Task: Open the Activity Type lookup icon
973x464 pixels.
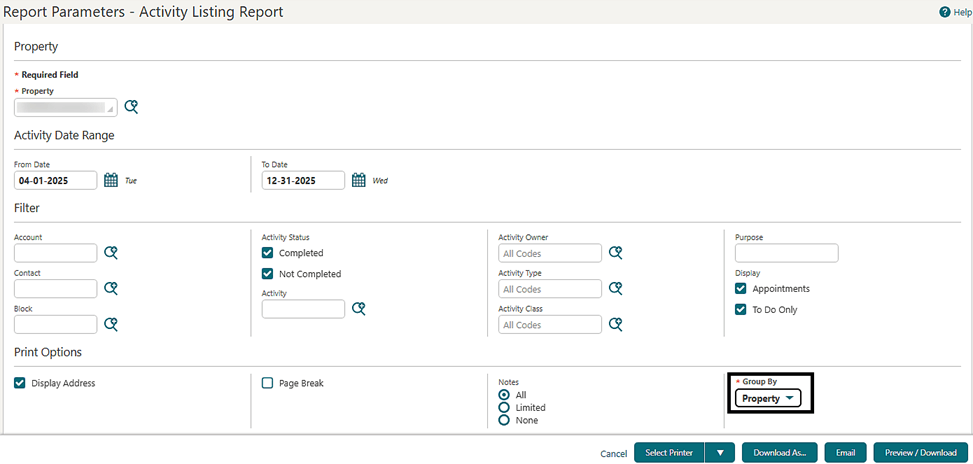Action: pyautogui.click(x=615, y=288)
